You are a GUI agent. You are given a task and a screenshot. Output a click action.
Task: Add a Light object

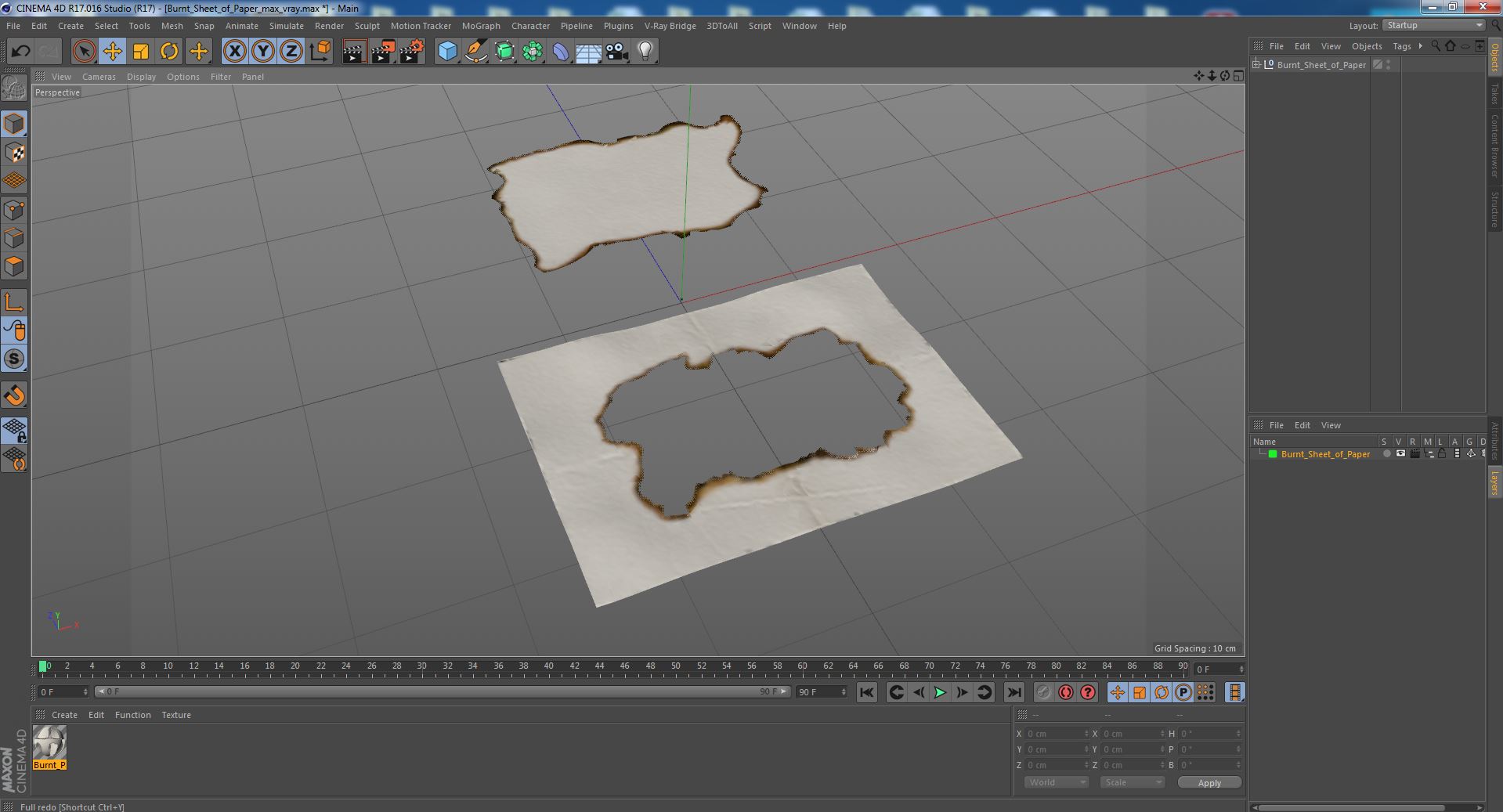(x=645, y=52)
